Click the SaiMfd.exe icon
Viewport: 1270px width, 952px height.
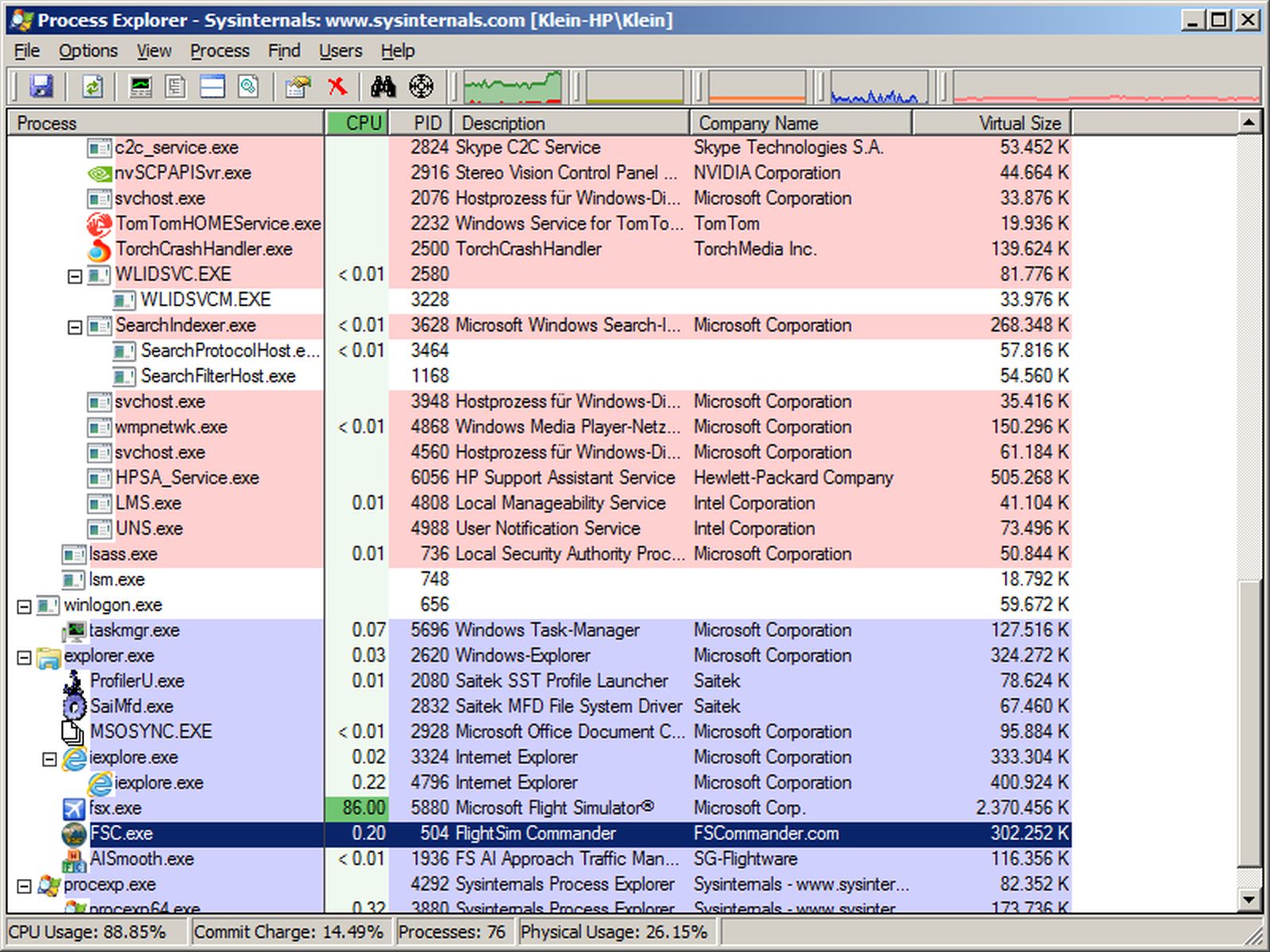coord(75,707)
